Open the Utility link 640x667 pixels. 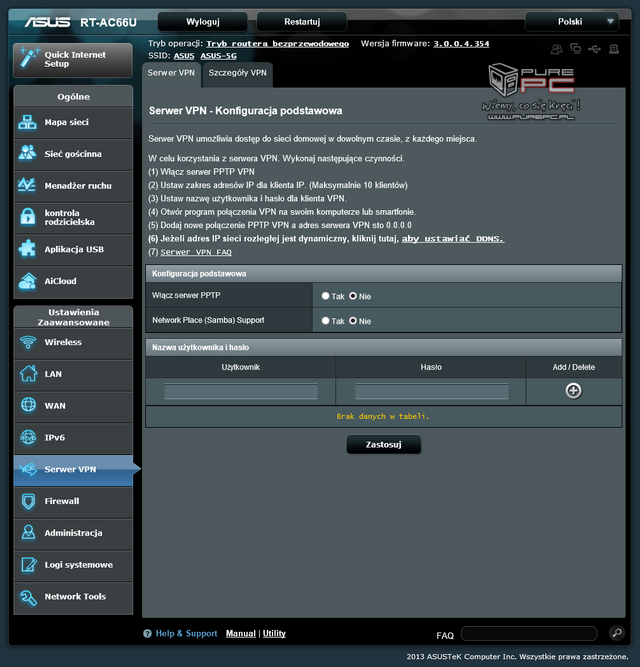(274, 633)
